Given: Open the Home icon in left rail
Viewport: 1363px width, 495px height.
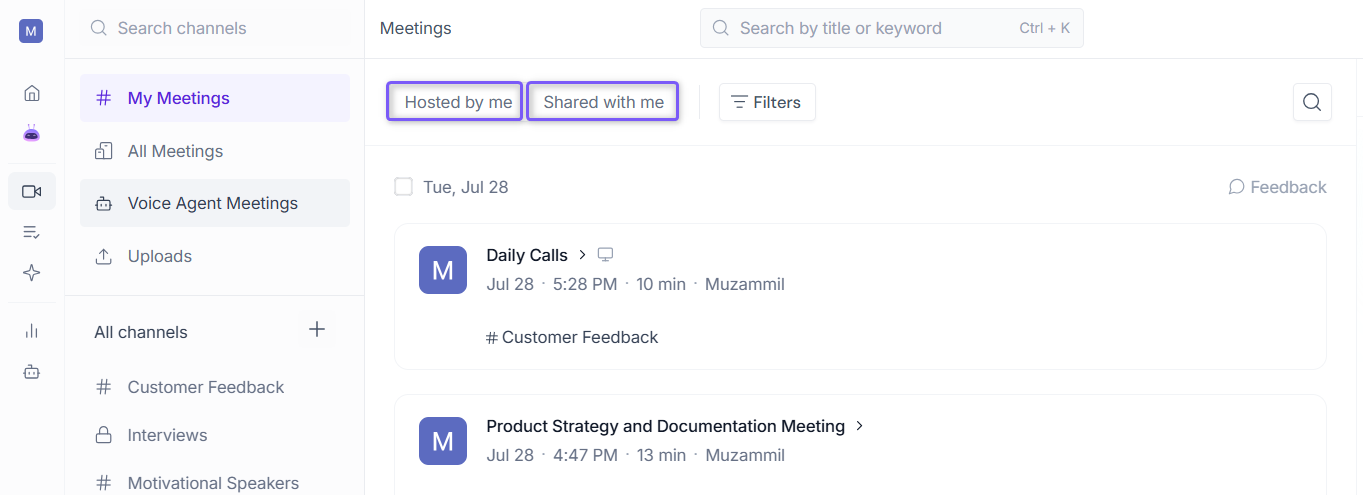Looking at the screenshot, I should coord(32,94).
